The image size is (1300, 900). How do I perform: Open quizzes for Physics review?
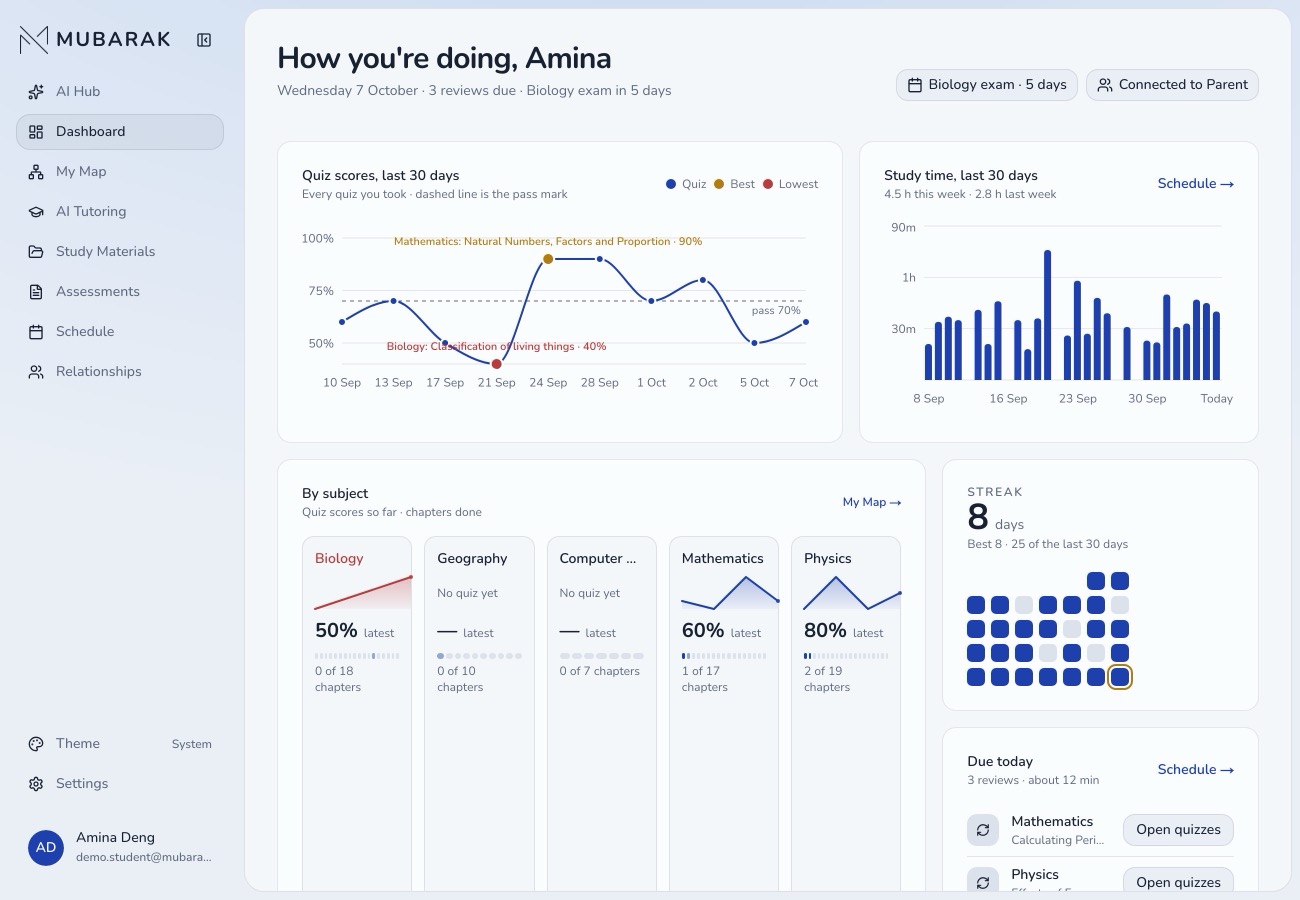[1178, 882]
